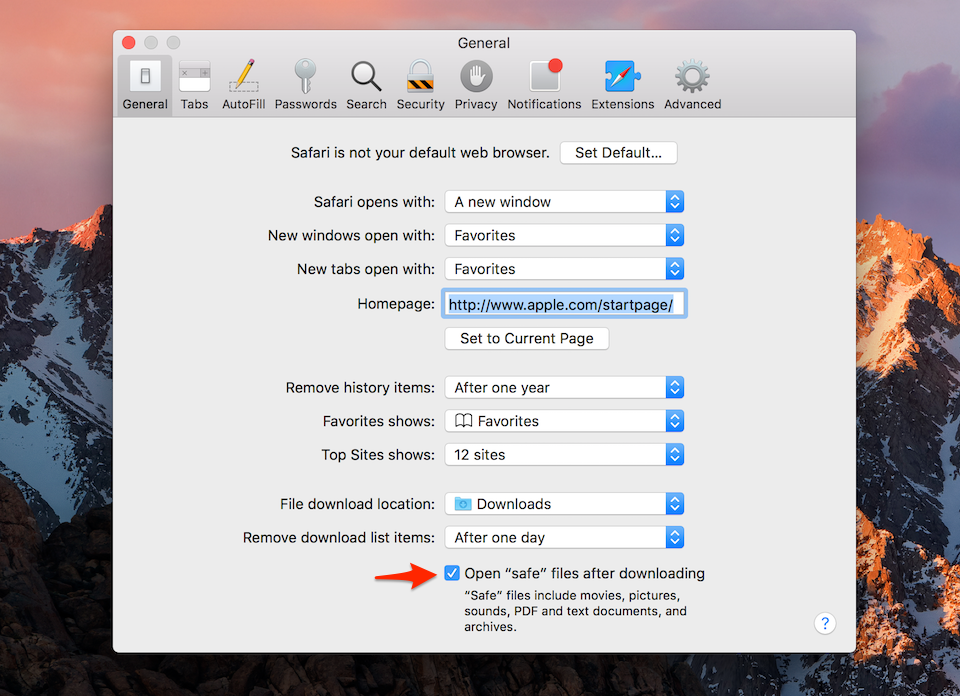Open the Advanced gear icon
960x696 pixels.
coord(692,77)
